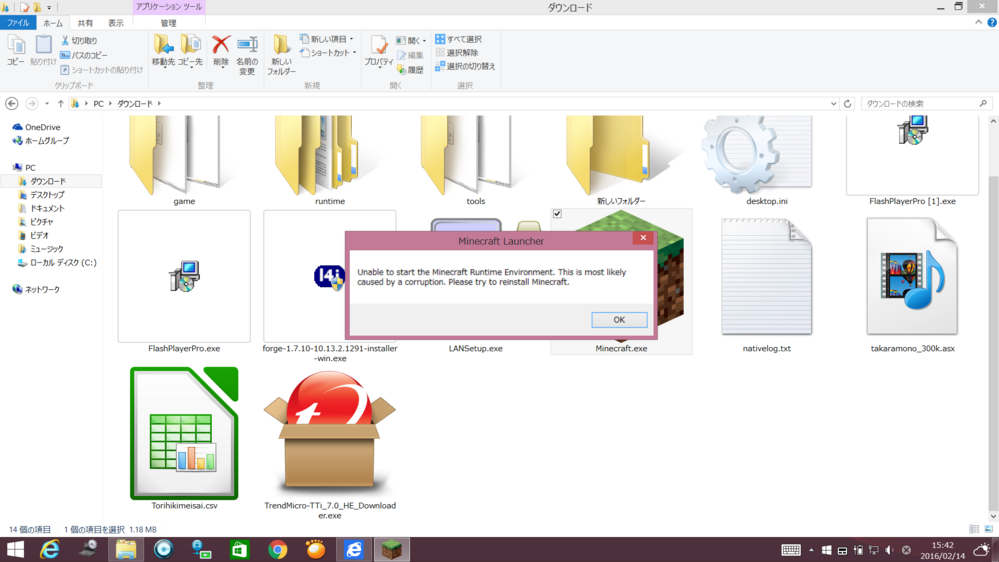This screenshot has width=999, height=562.
Task: Click the Copy icon in ribbon
Action: click(16, 50)
